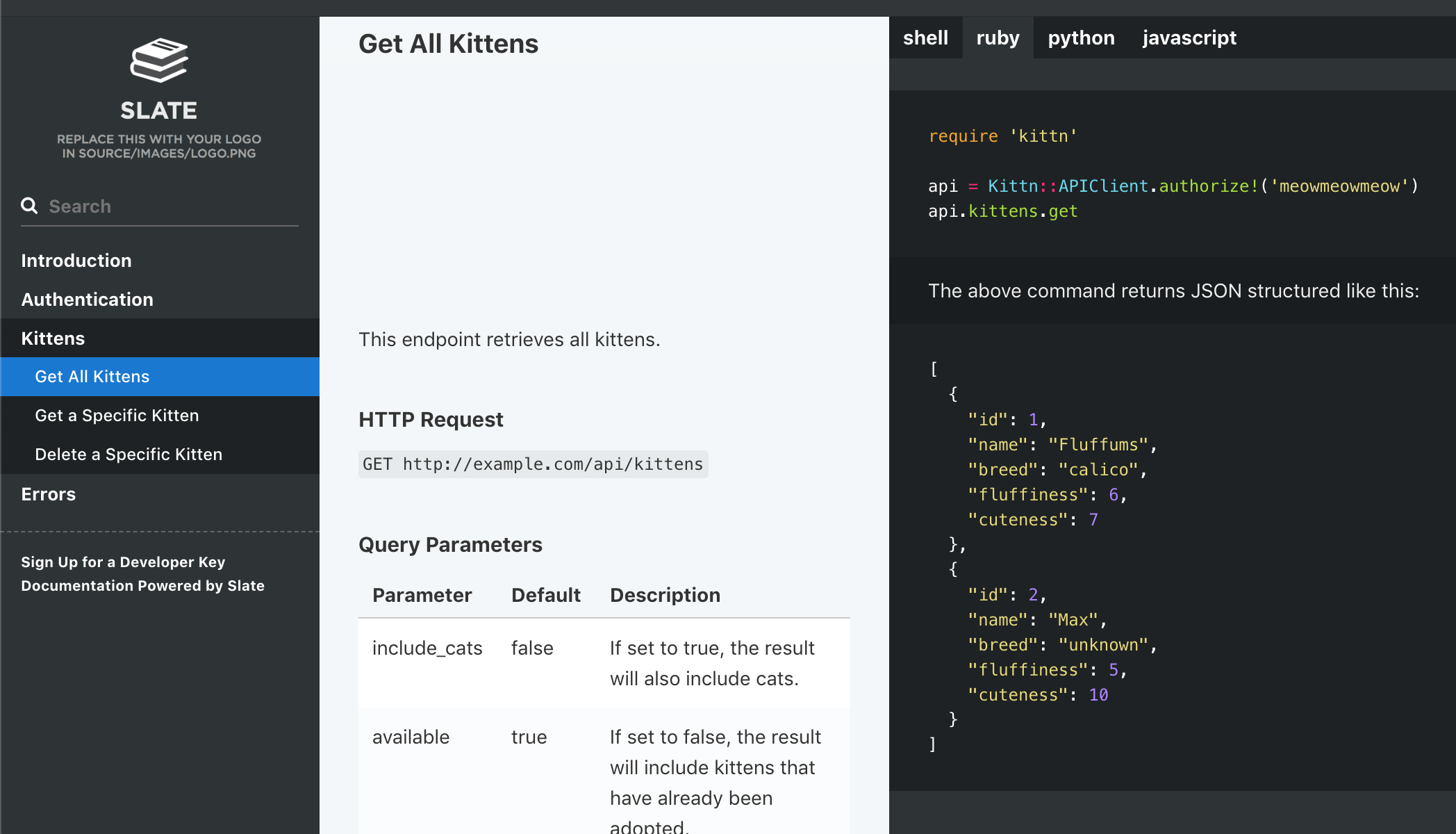The image size is (1456, 834).
Task: Click the "name": "Fluffums" JSON line
Action: coord(1062,445)
